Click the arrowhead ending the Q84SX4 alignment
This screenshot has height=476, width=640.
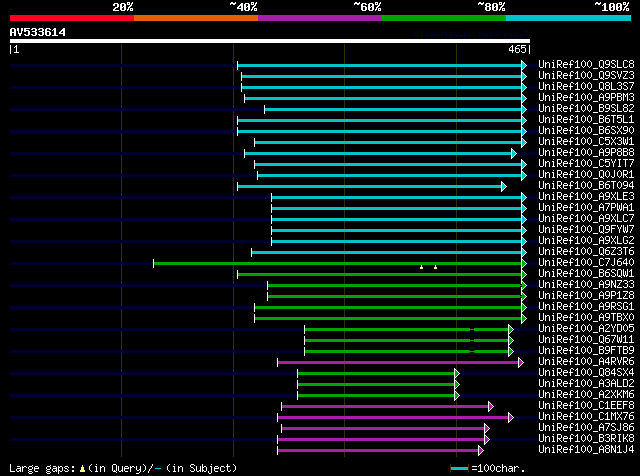(457, 374)
